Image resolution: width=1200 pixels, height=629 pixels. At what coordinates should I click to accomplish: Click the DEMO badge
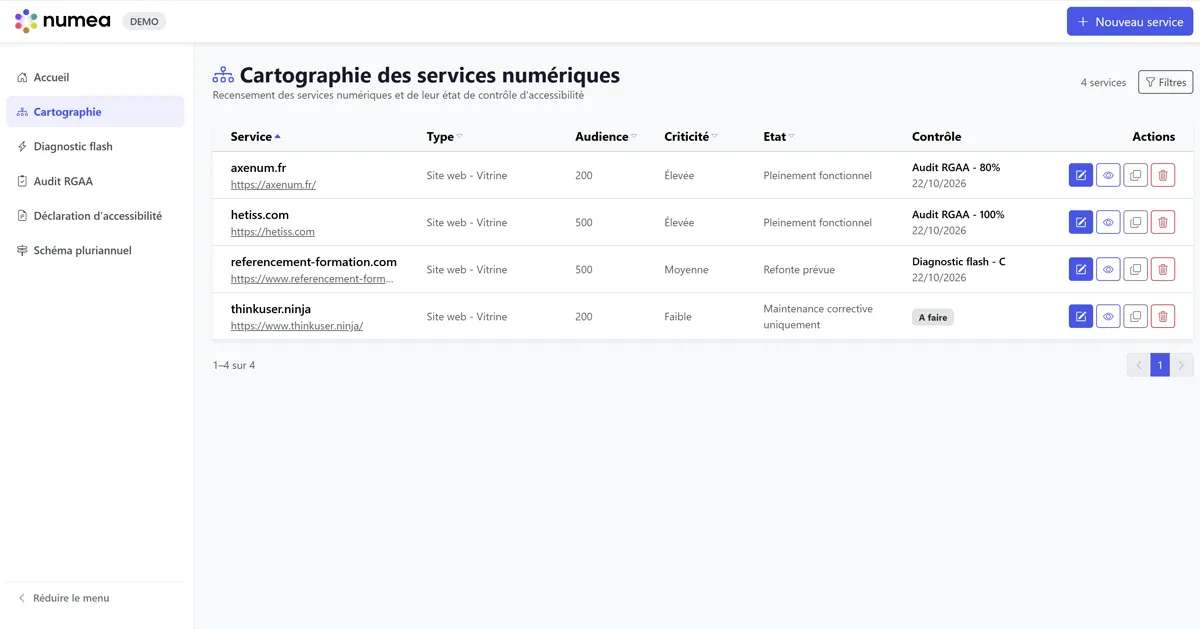click(x=144, y=21)
